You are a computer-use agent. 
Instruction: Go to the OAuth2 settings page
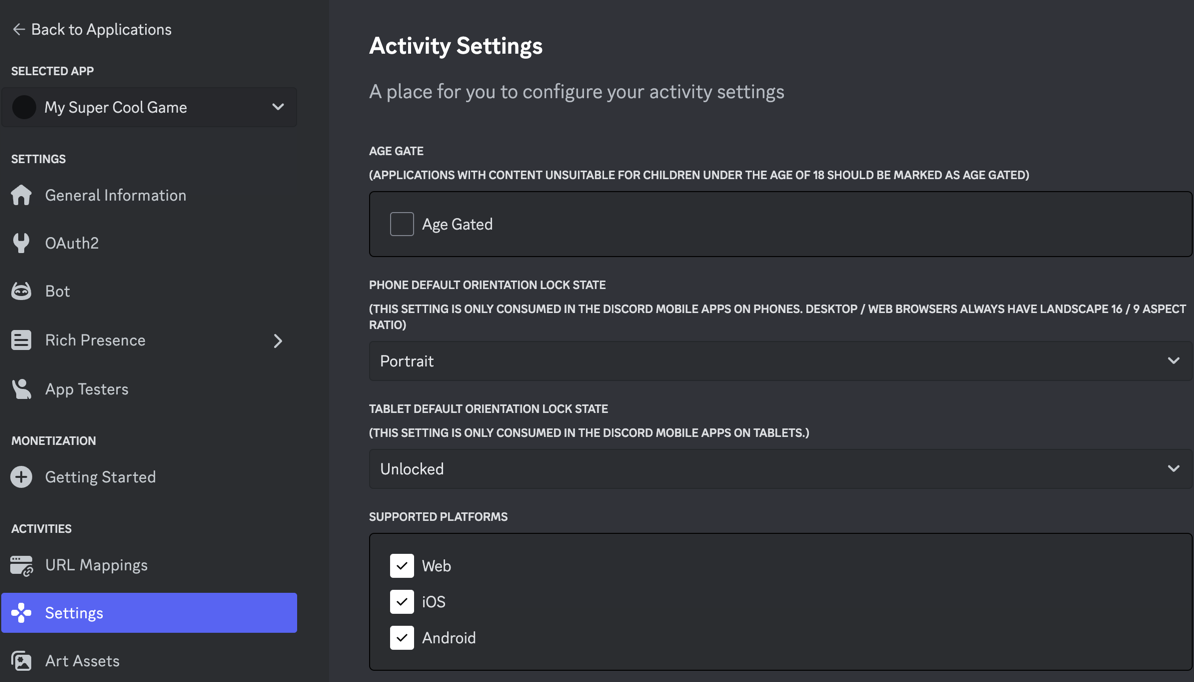click(x=72, y=243)
